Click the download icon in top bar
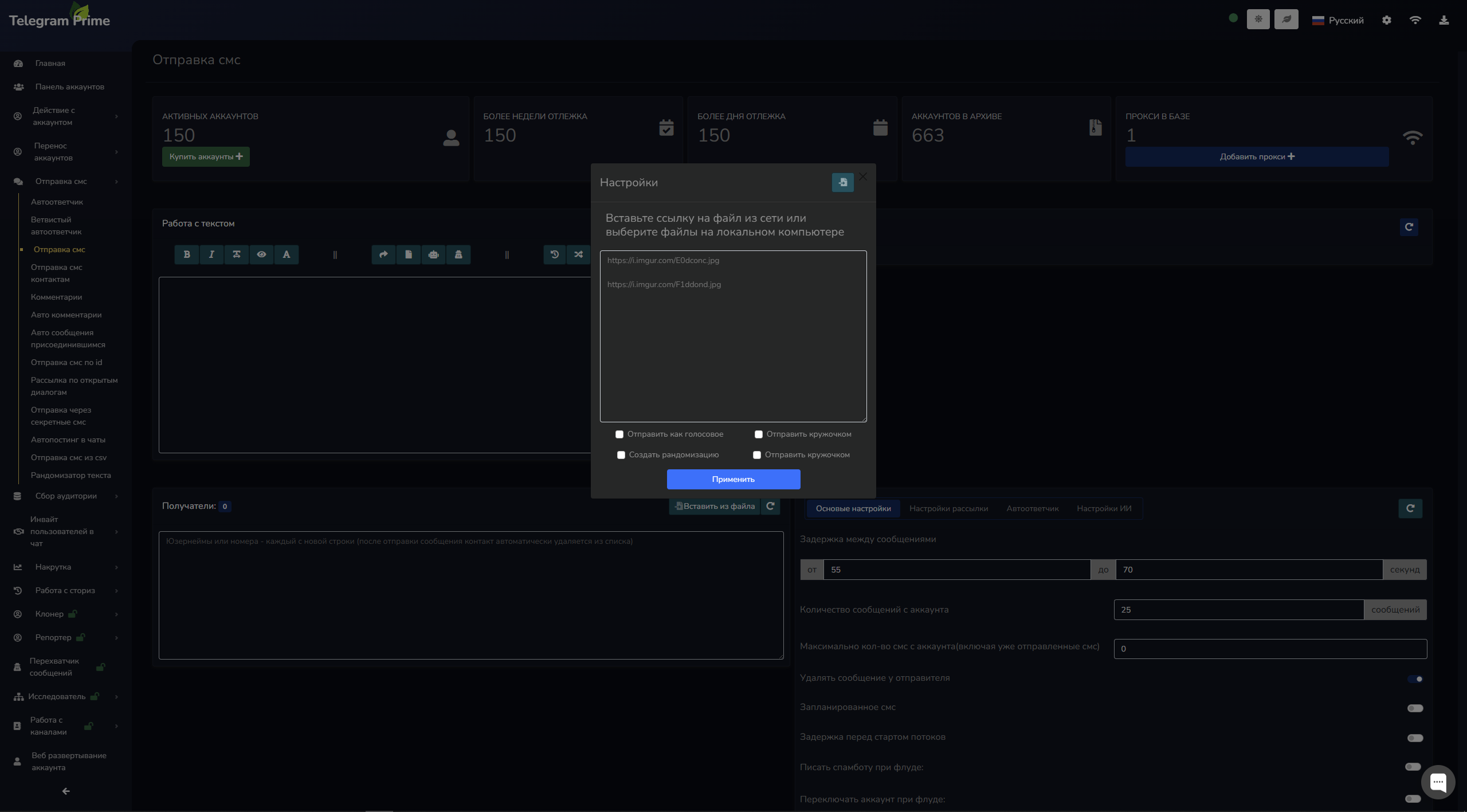 [1444, 20]
